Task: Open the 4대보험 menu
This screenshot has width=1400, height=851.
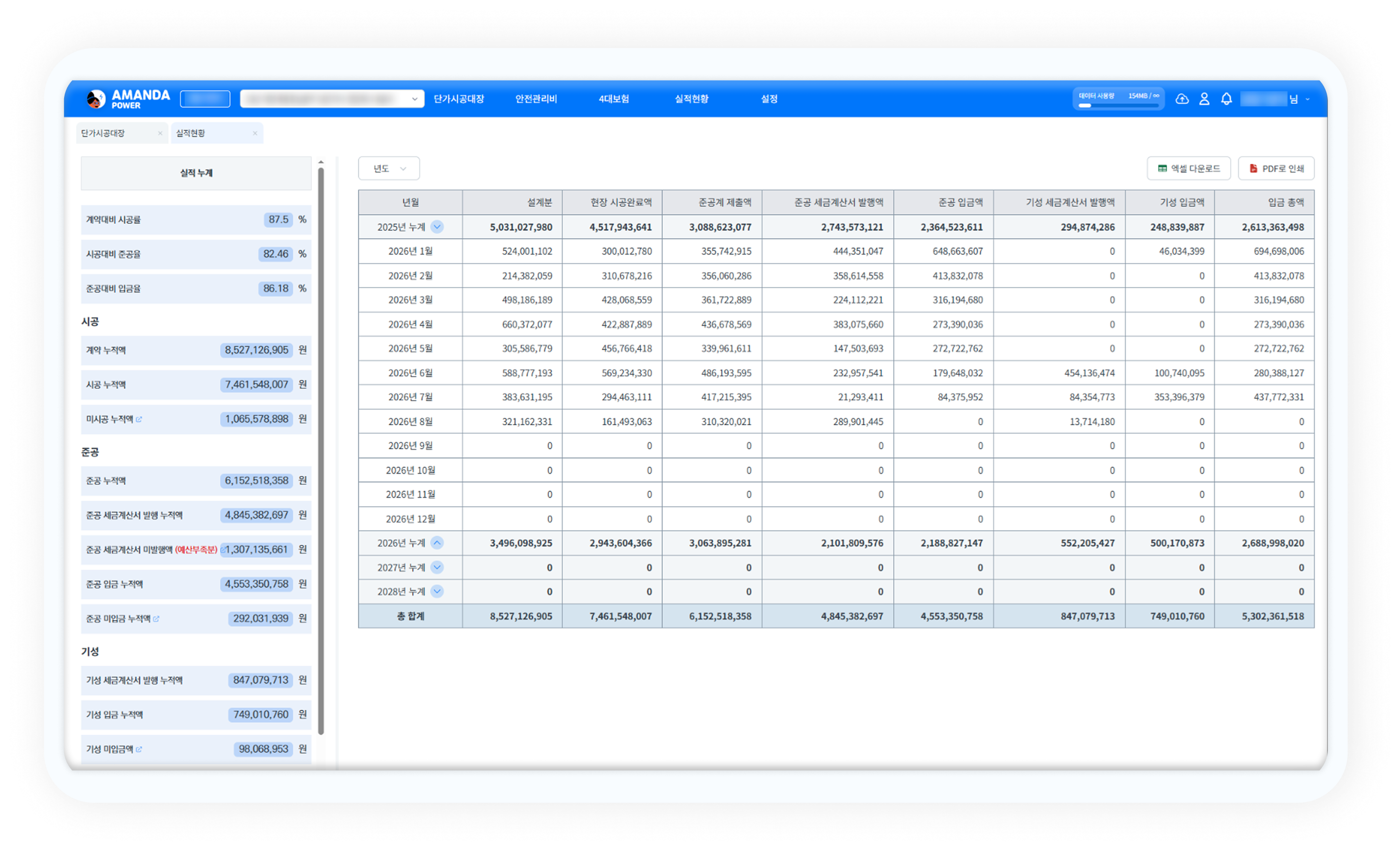Action: [614, 99]
